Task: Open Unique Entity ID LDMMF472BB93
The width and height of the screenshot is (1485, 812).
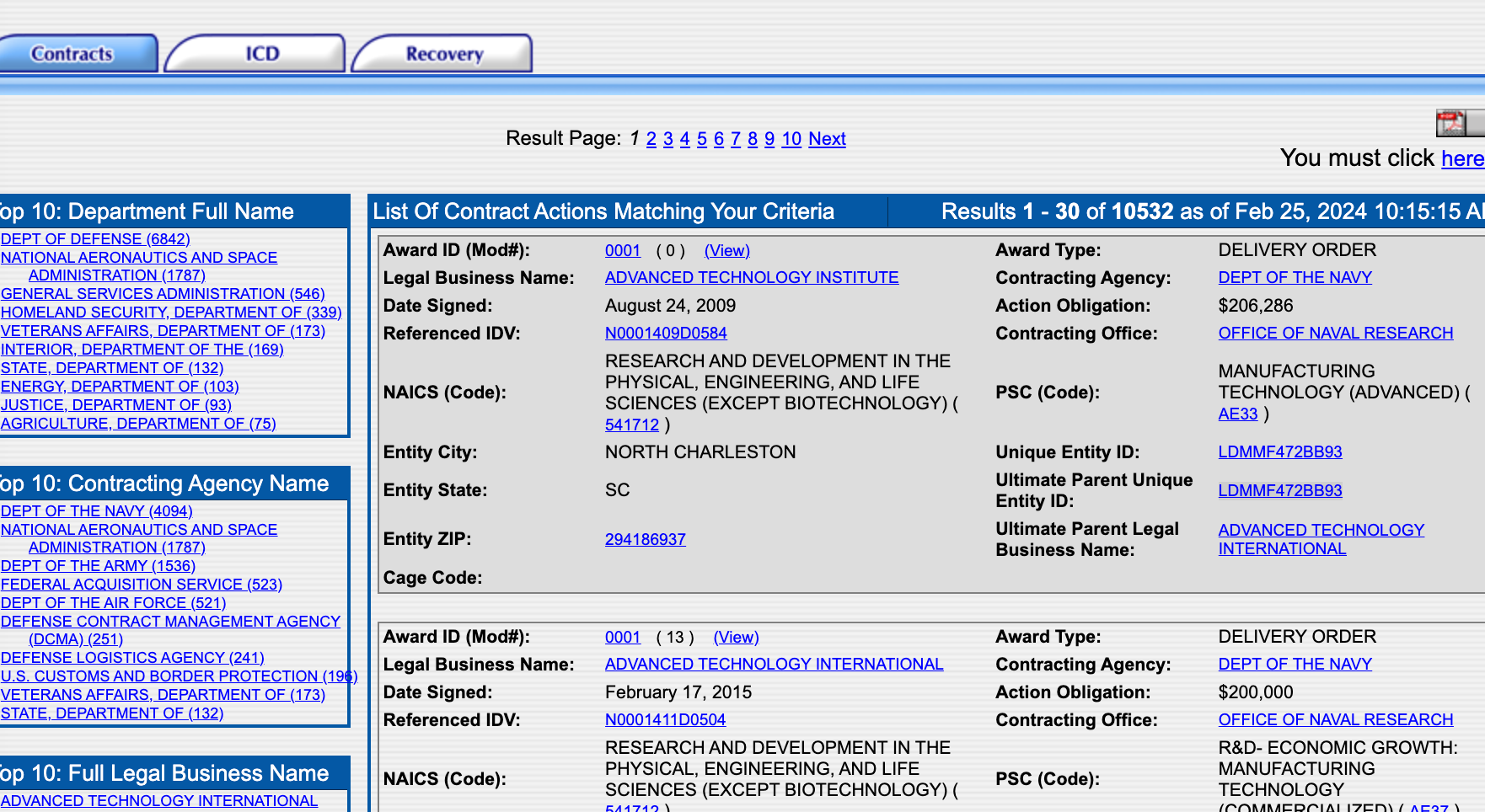Action: (1280, 452)
